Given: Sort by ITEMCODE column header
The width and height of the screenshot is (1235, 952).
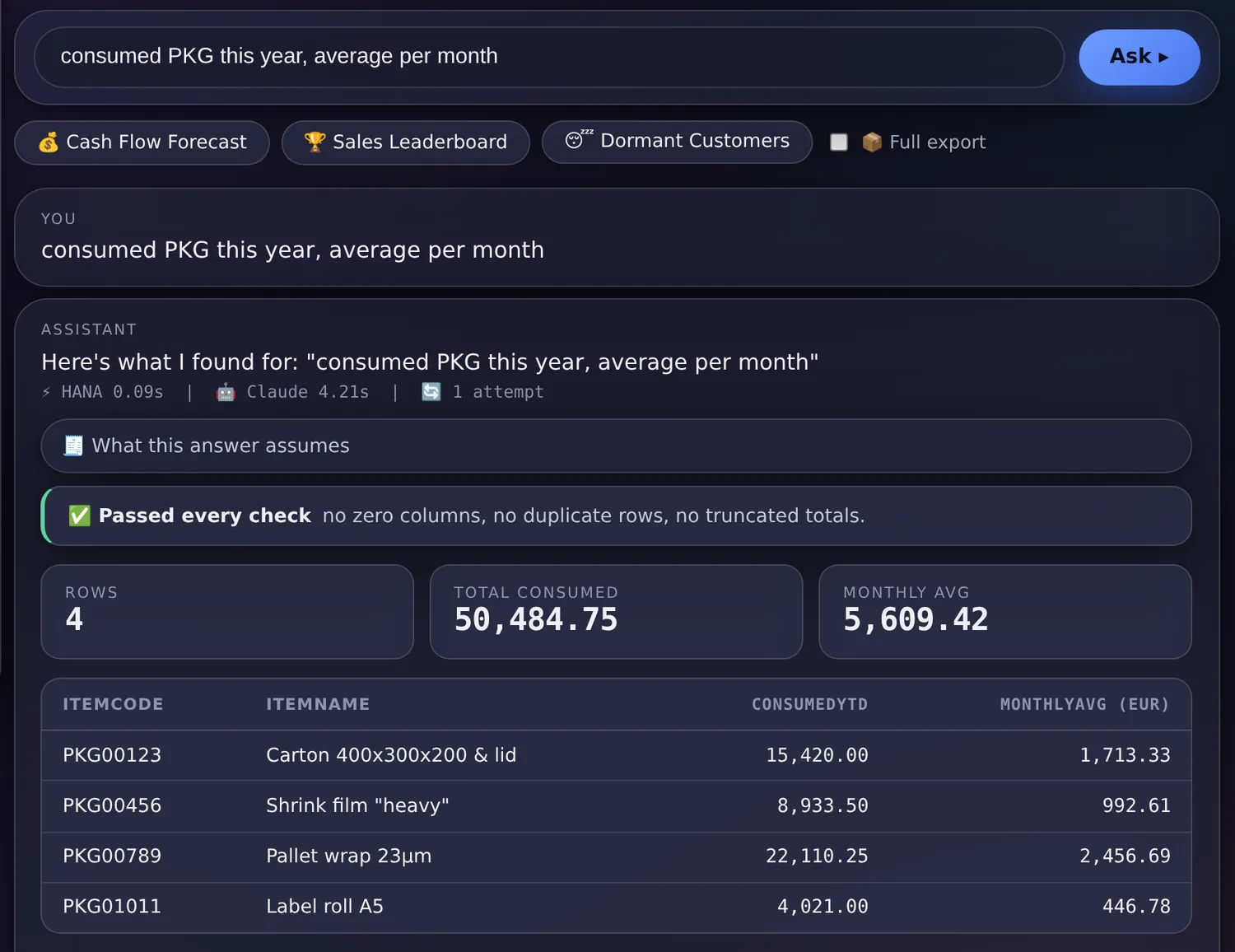Looking at the screenshot, I should (x=113, y=704).
